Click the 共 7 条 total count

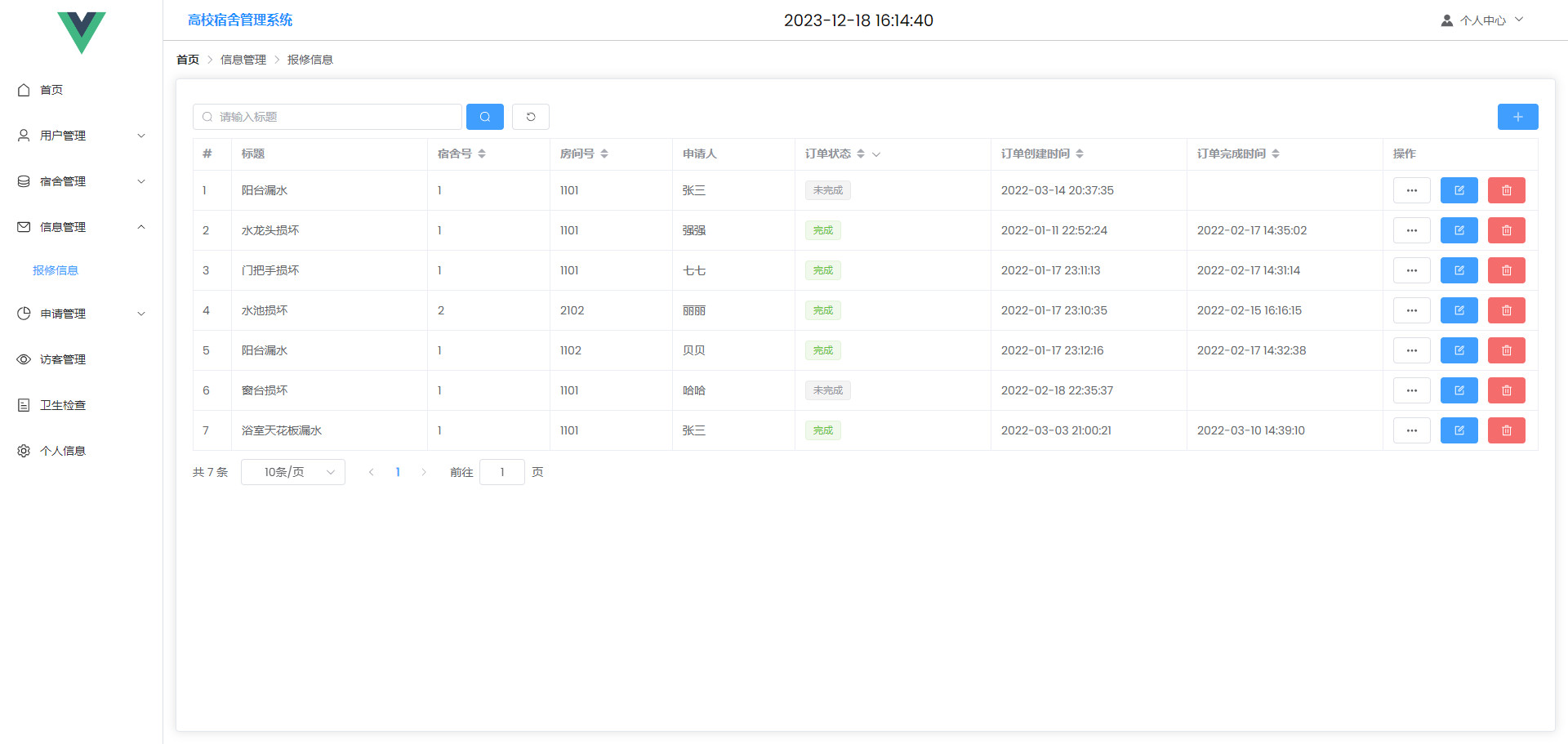tap(211, 472)
